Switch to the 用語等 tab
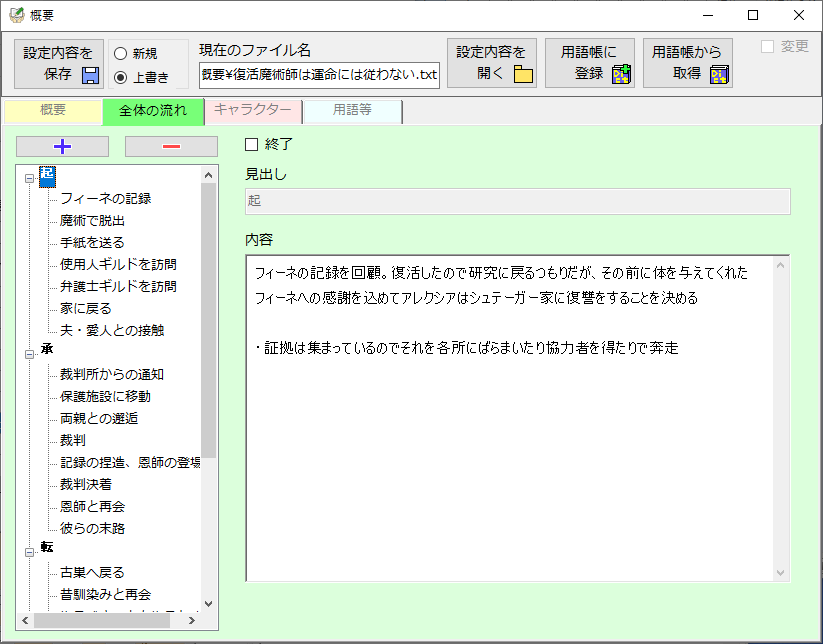823x644 pixels. [x=353, y=110]
